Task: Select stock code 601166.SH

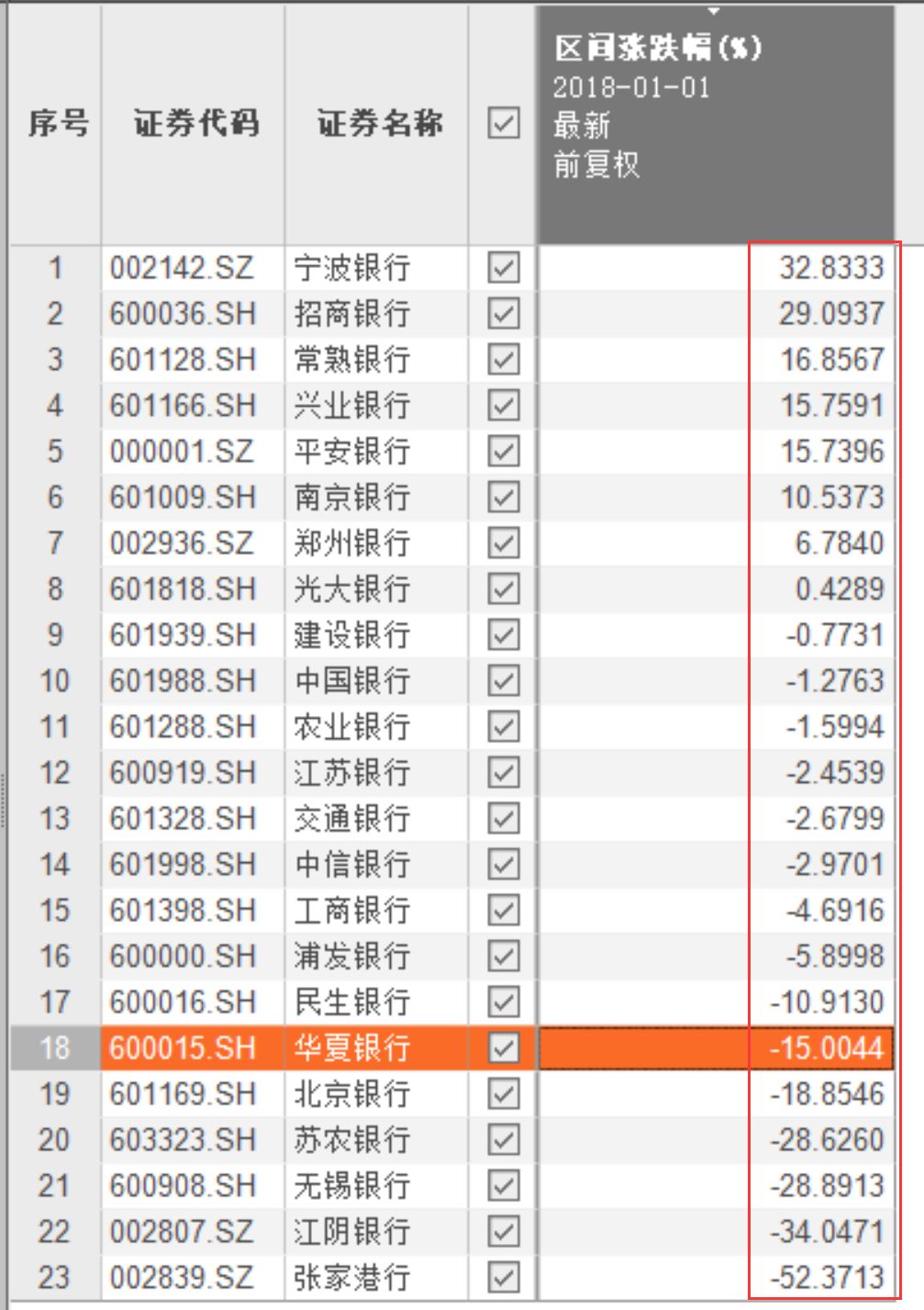Action: (183, 406)
